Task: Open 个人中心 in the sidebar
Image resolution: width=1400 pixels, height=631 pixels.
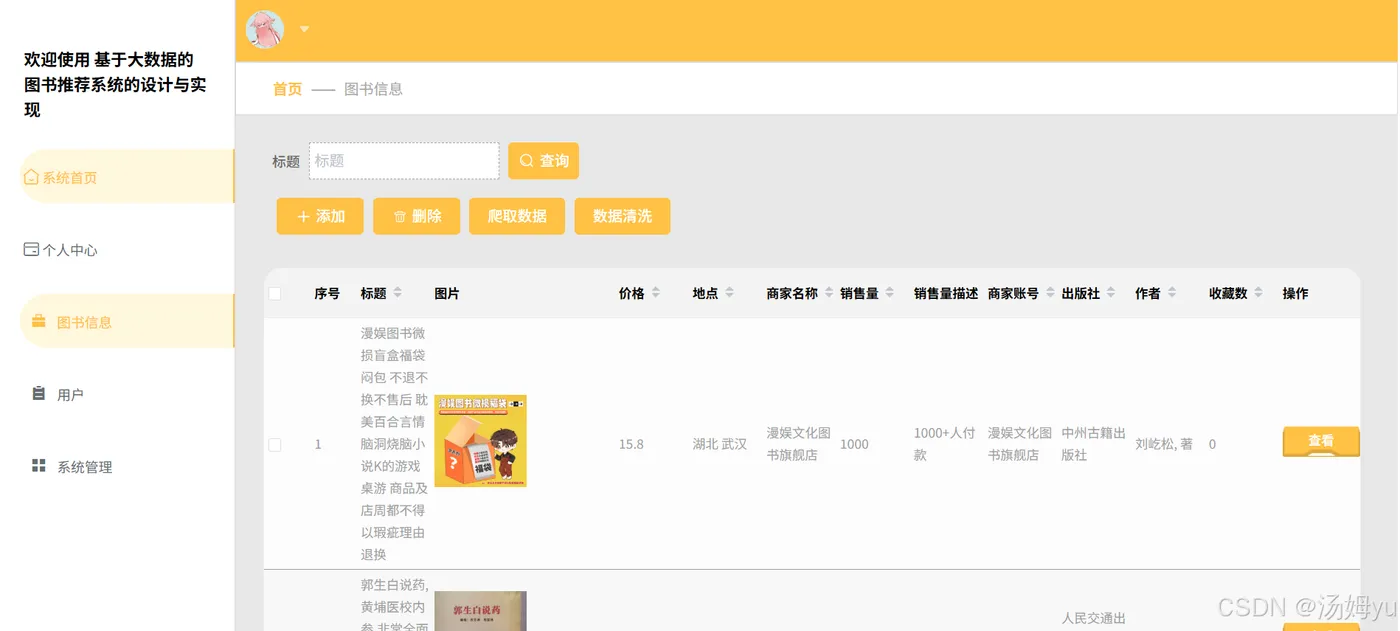Action: click(x=127, y=250)
